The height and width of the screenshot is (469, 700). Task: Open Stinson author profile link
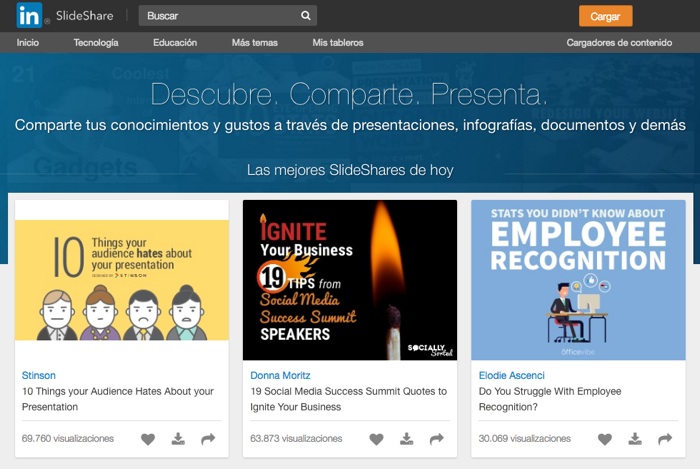coord(39,375)
